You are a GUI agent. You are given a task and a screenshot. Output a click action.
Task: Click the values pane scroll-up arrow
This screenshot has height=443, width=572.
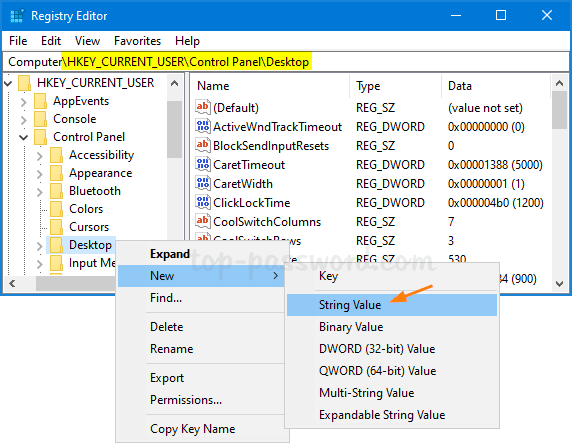[559, 83]
